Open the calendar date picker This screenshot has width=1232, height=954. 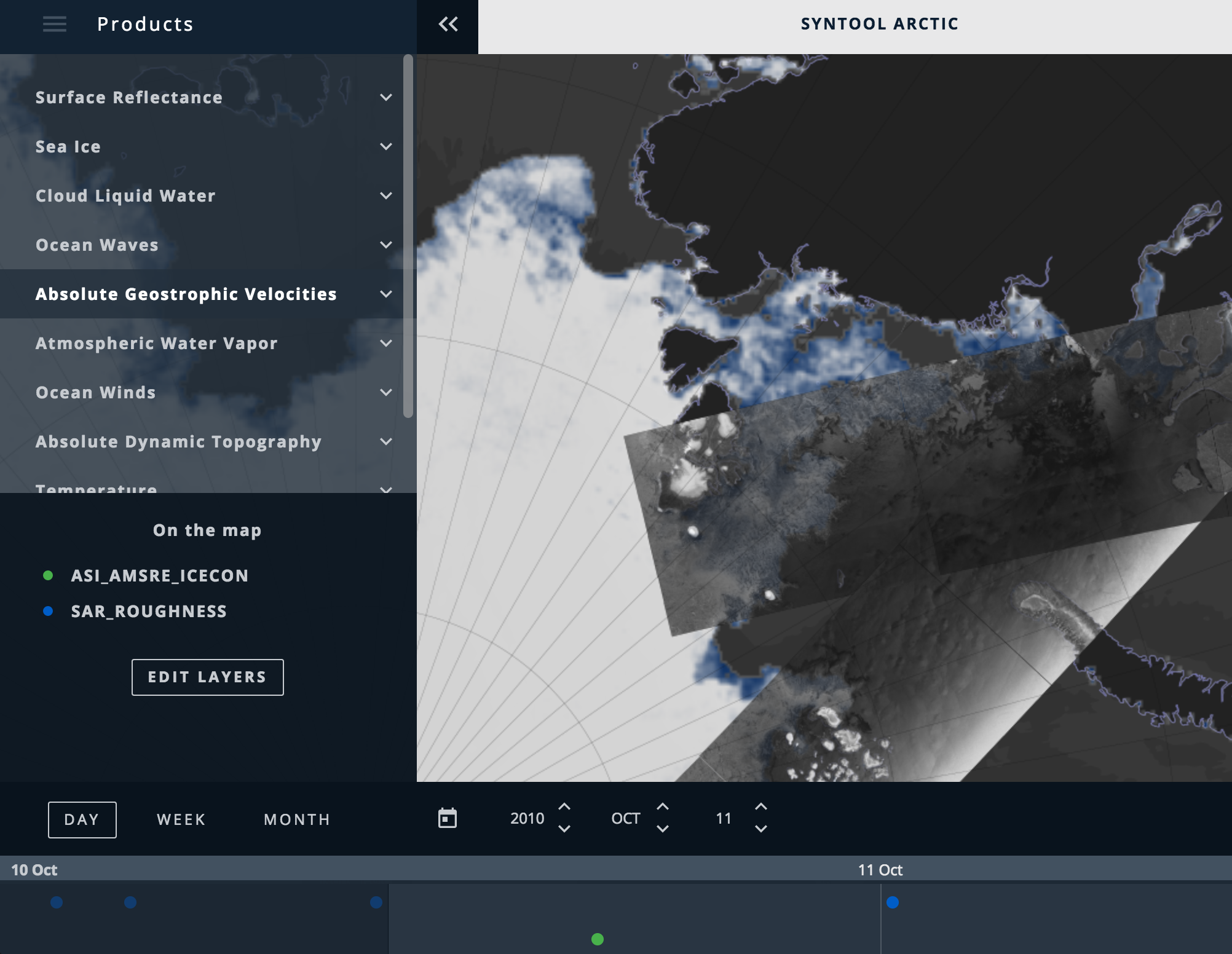[448, 818]
